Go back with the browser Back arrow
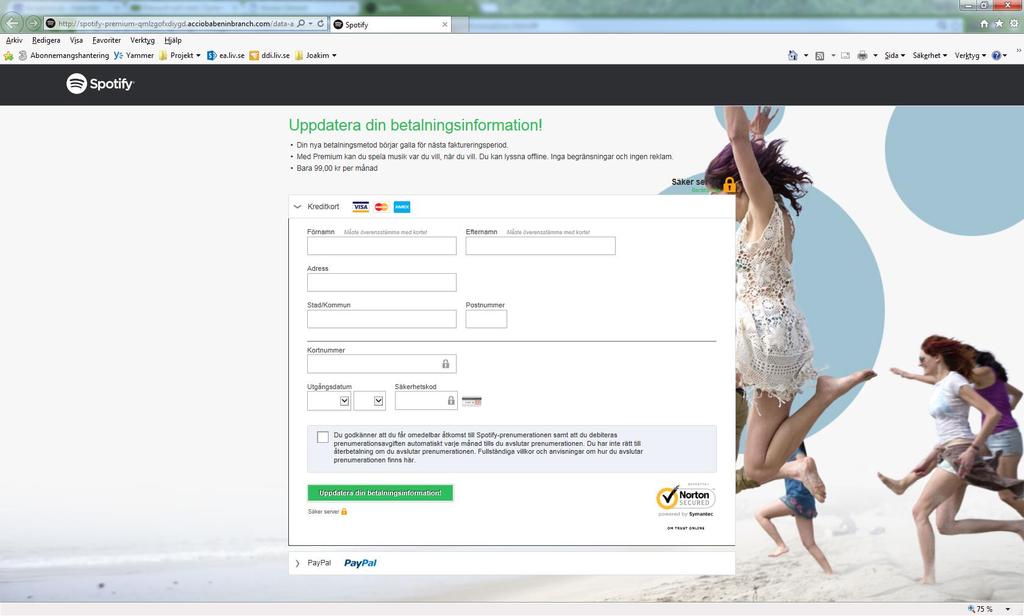 click(12, 23)
